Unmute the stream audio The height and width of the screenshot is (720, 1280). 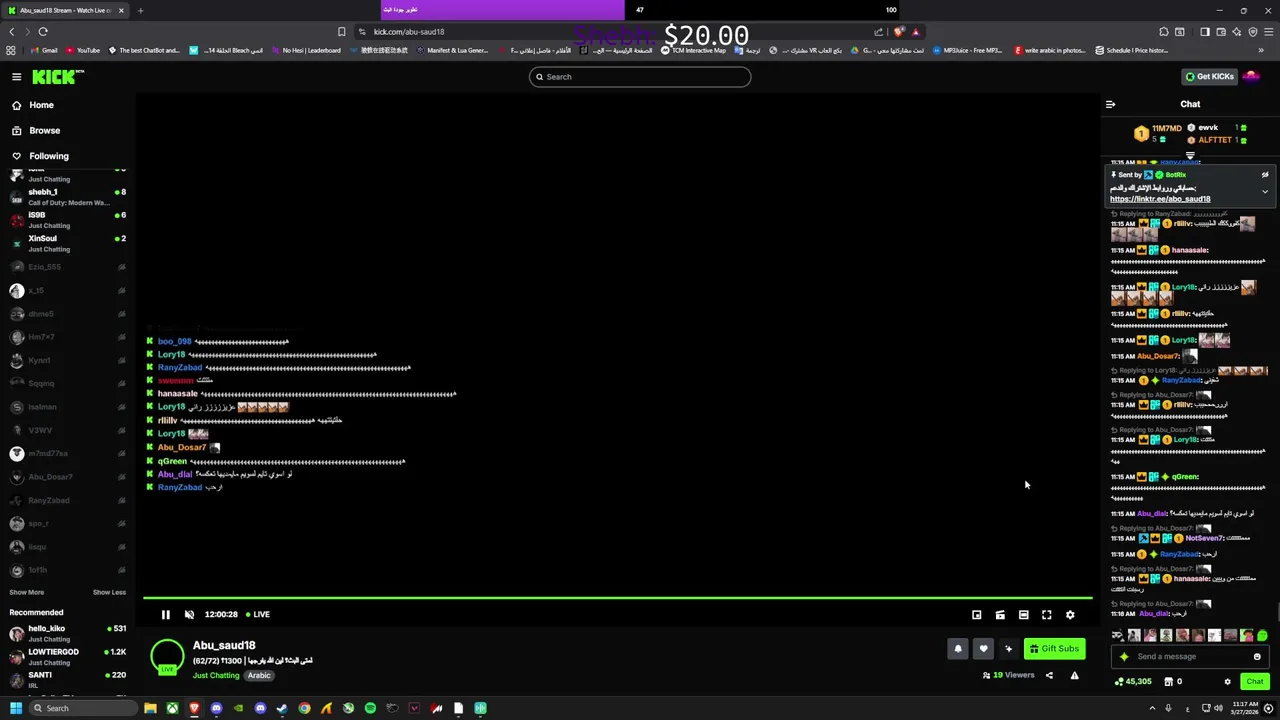click(x=189, y=615)
